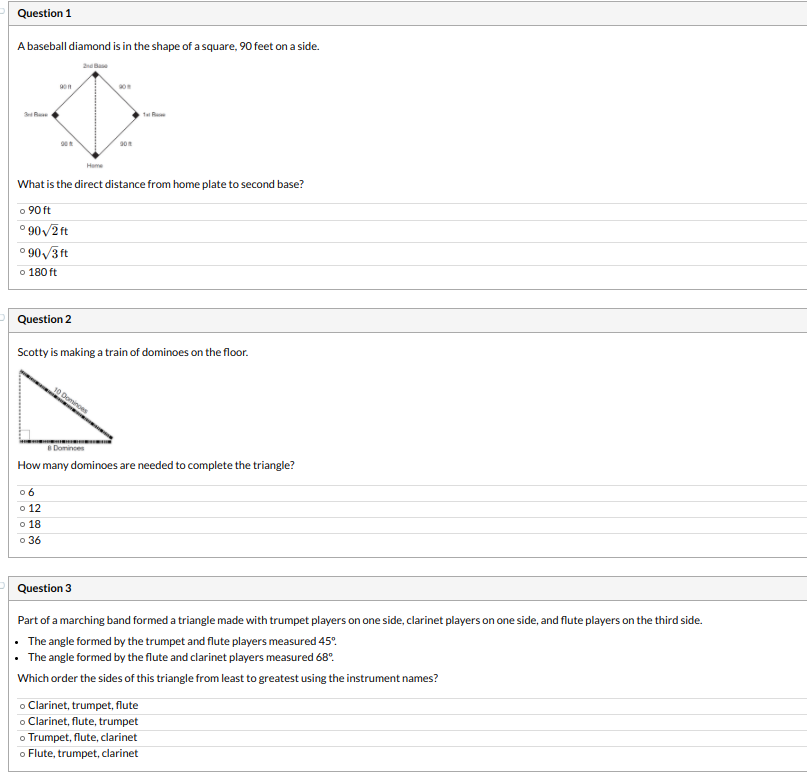The image size is (807, 783).
Task: Pick the 90√3 ft option
Action: click(22, 252)
